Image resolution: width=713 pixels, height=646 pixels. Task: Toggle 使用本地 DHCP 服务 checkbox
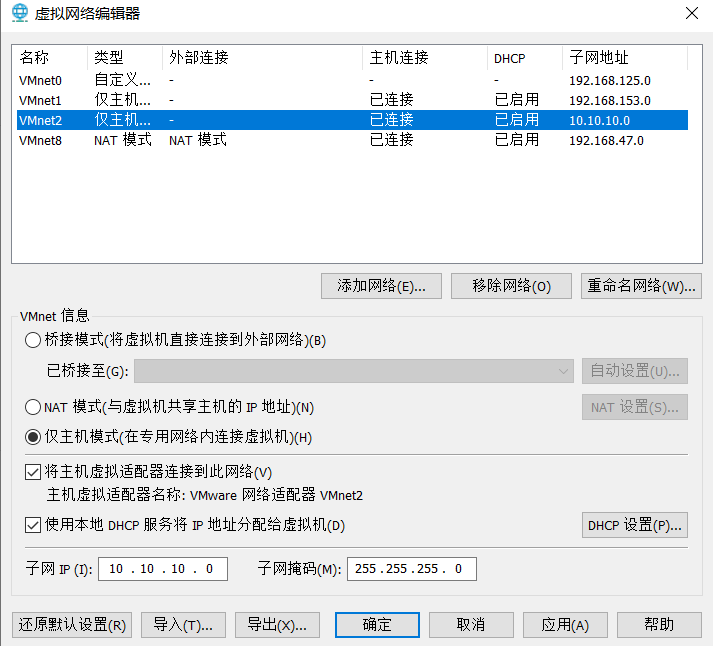[x=33, y=525]
